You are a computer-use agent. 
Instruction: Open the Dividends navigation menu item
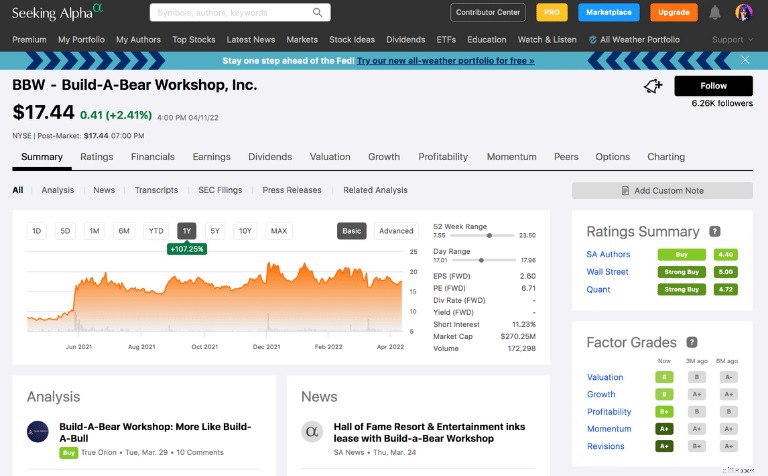click(406, 40)
